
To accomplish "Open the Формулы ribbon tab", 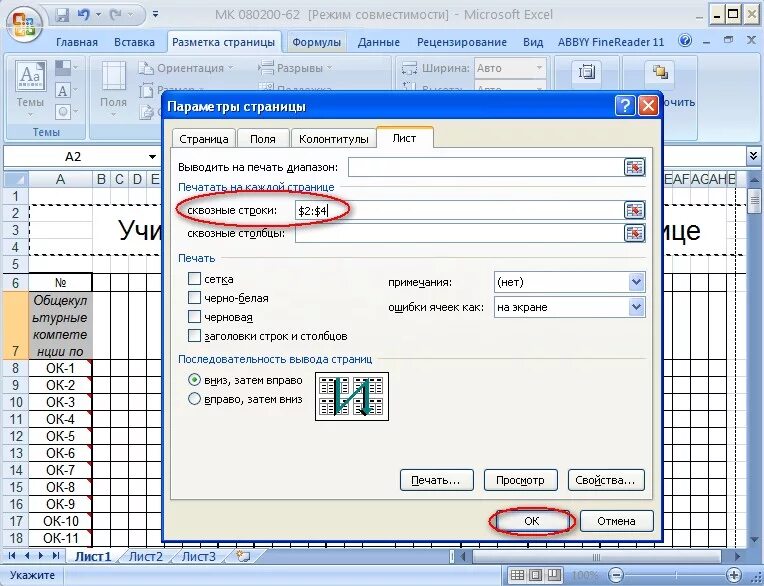I will [316, 42].
